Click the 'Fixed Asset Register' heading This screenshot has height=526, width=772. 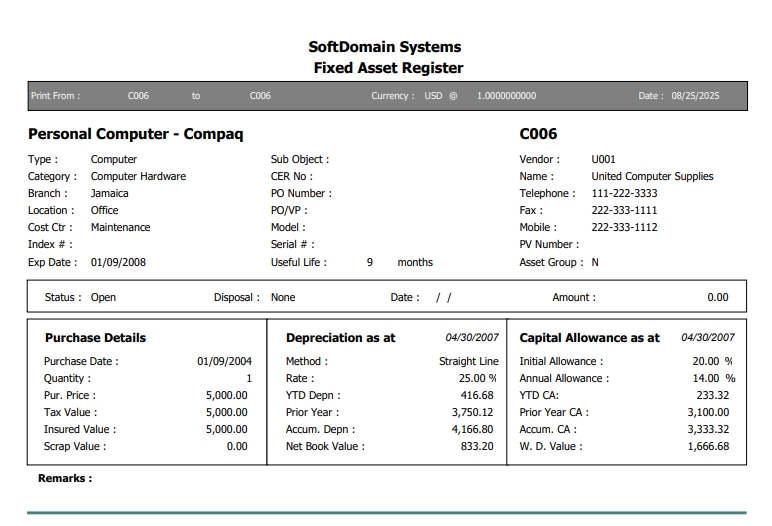[388, 68]
